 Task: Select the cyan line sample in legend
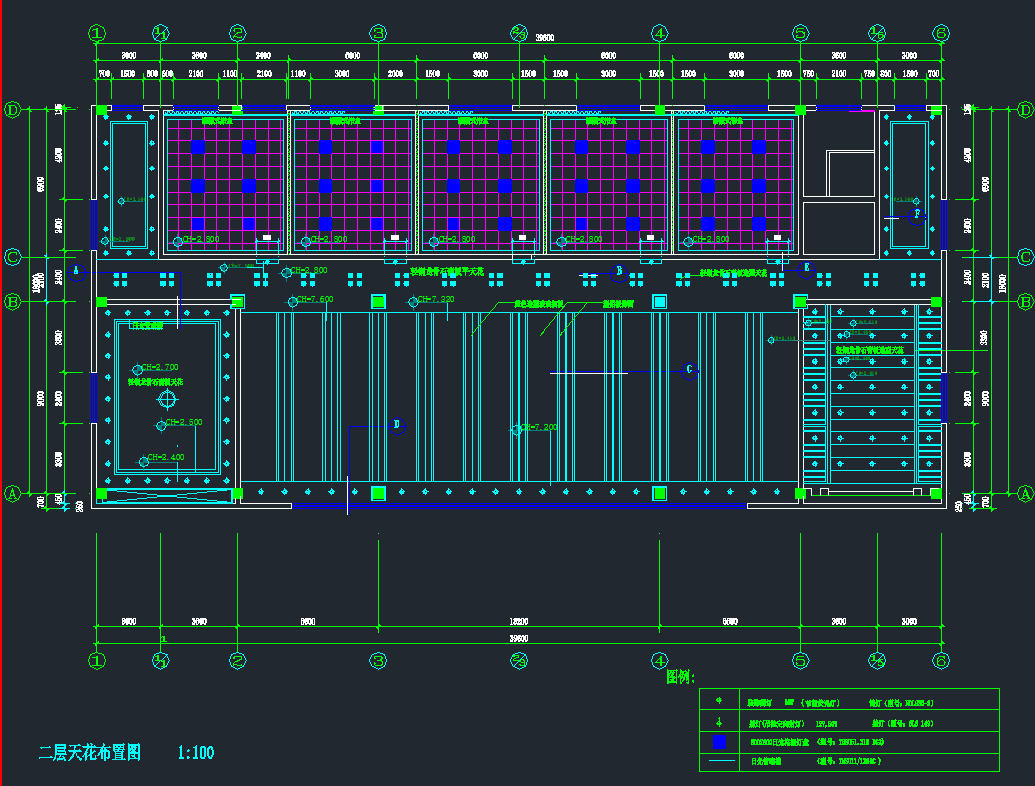(719, 762)
